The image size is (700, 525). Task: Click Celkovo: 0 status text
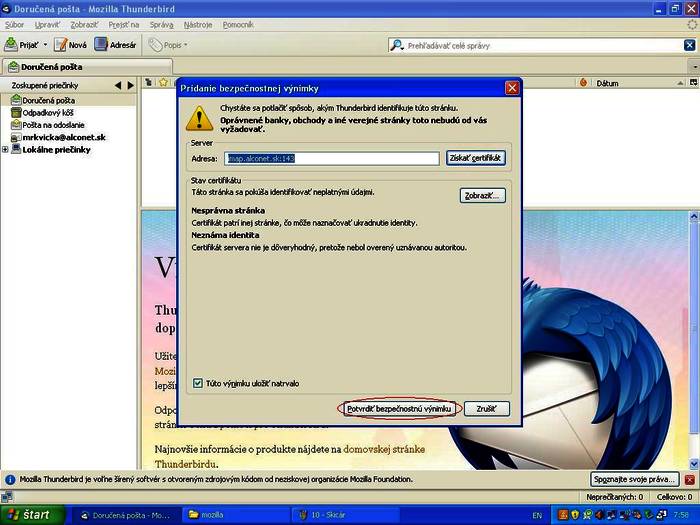(674, 497)
